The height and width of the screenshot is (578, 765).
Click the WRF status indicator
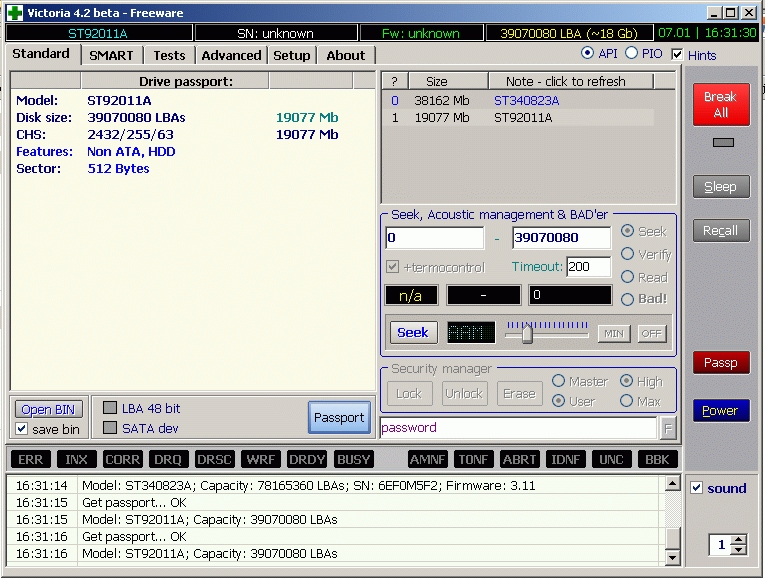260,459
